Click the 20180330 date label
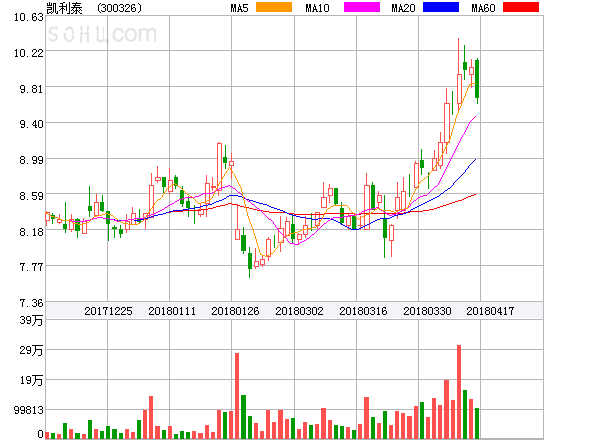The height and width of the screenshot is (440, 600). pos(427,311)
